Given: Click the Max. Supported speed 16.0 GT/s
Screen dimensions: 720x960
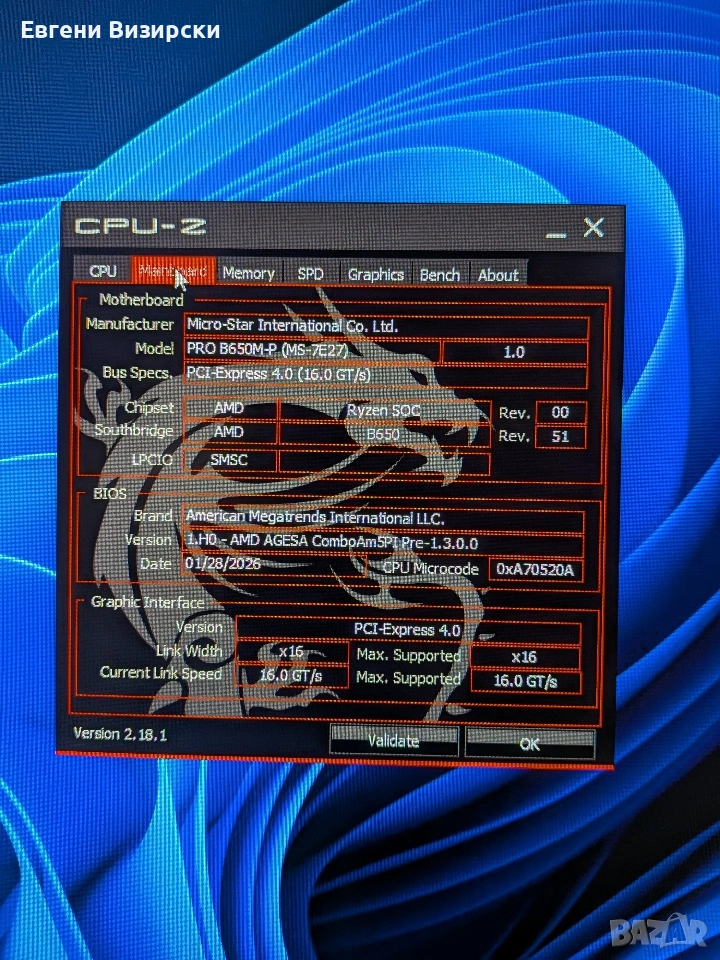Looking at the screenshot, I should (x=525, y=681).
